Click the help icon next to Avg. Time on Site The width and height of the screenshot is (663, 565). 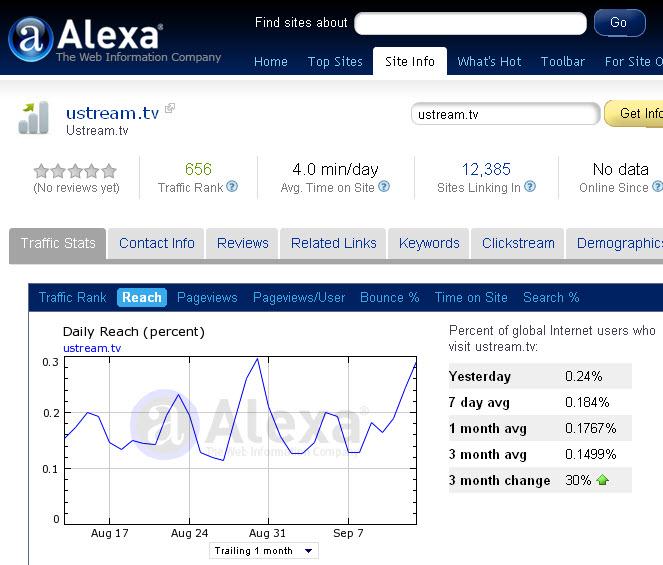[x=384, y=187]
